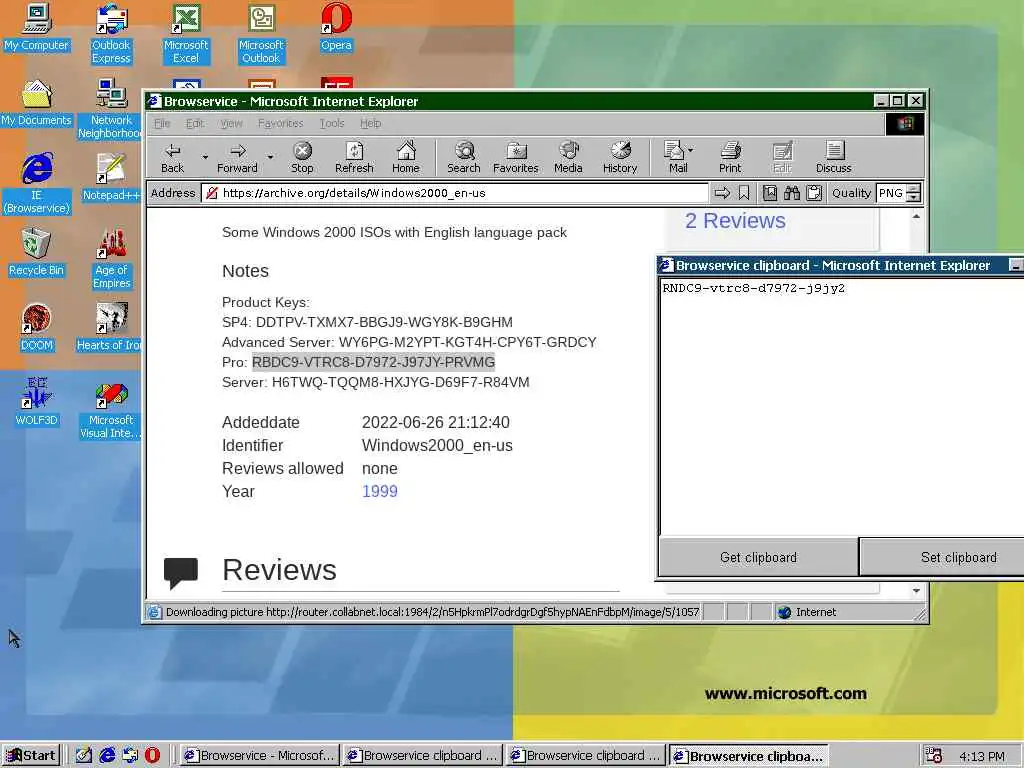
Task: Click the Show Desktop quick launch icon
Action: [84, 755]
